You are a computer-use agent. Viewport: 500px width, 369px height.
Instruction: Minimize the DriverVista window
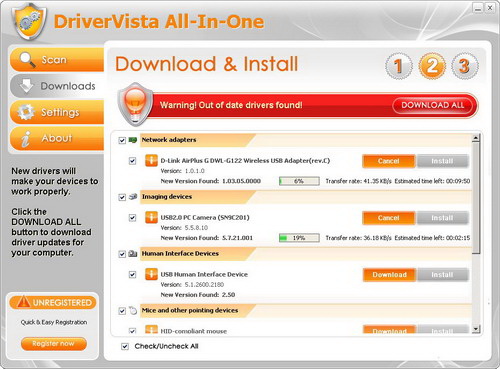[478, 8]
